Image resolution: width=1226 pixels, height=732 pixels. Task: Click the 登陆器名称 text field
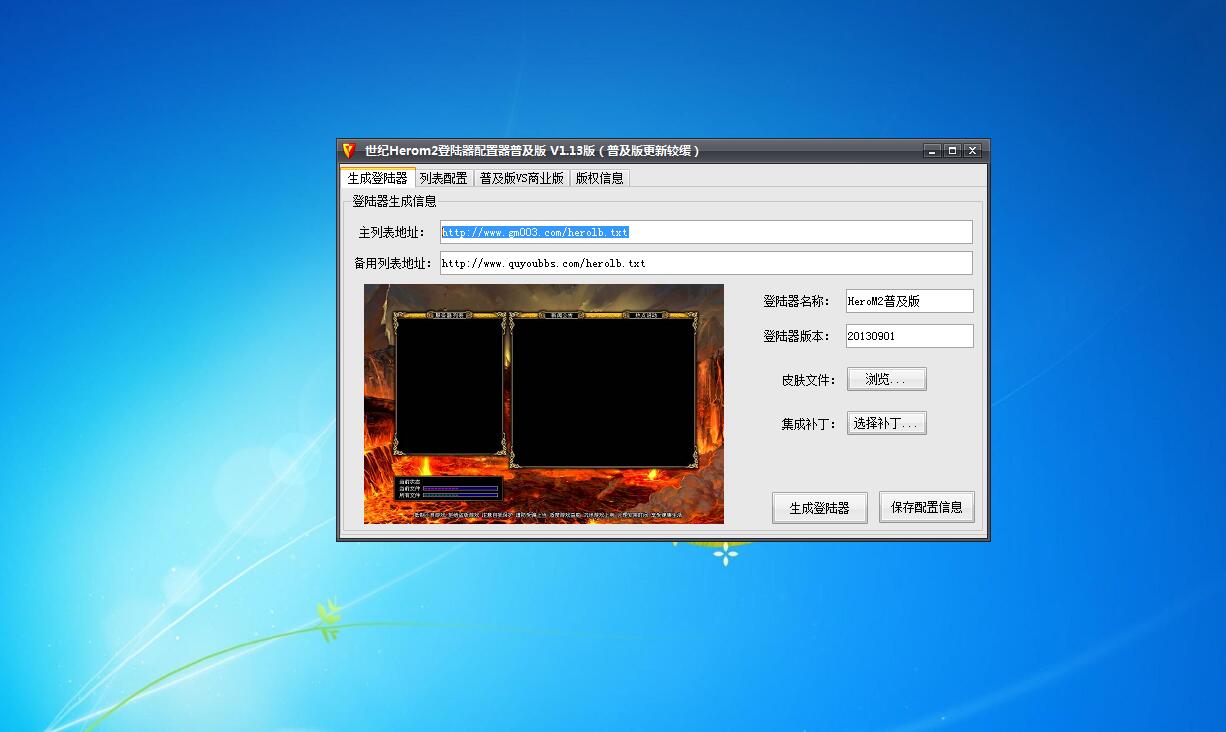click(x=908, y=301)
